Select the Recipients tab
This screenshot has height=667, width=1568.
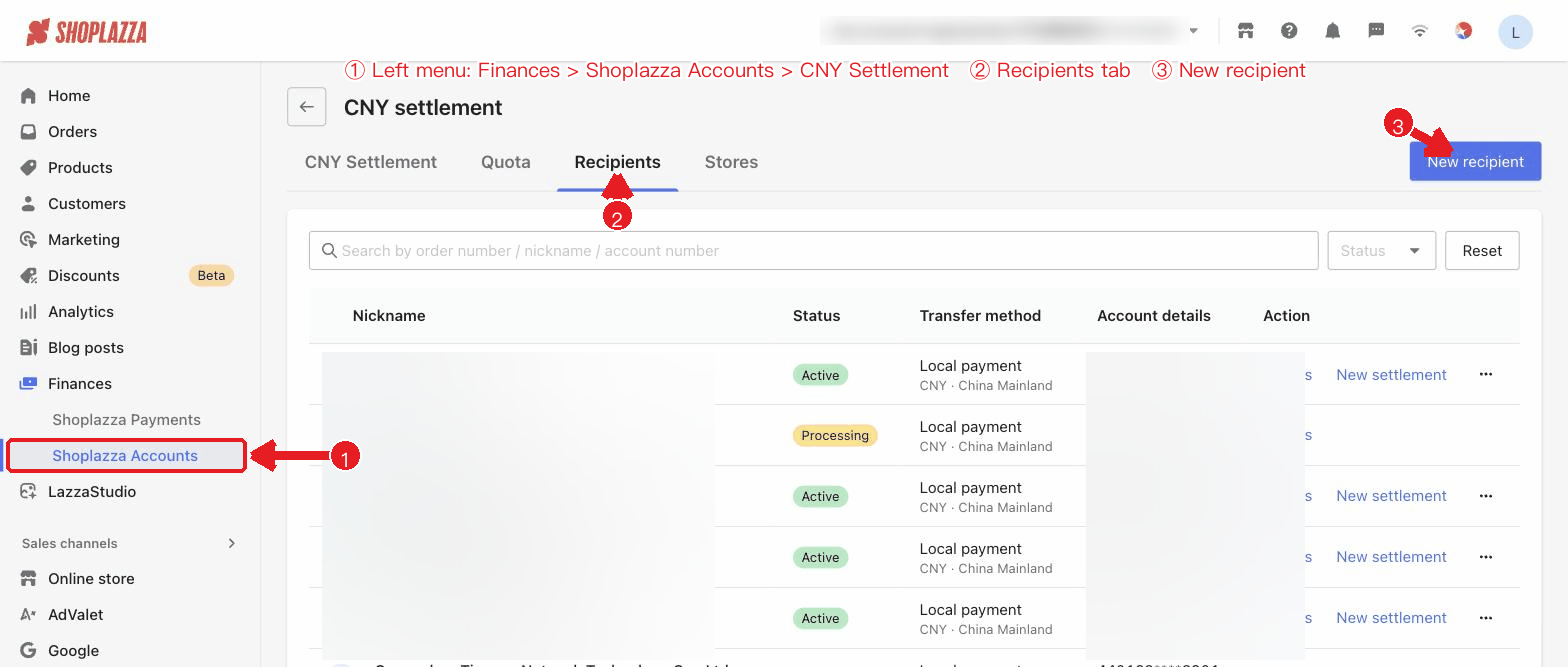pyautogui.click(x=618, y=162)
